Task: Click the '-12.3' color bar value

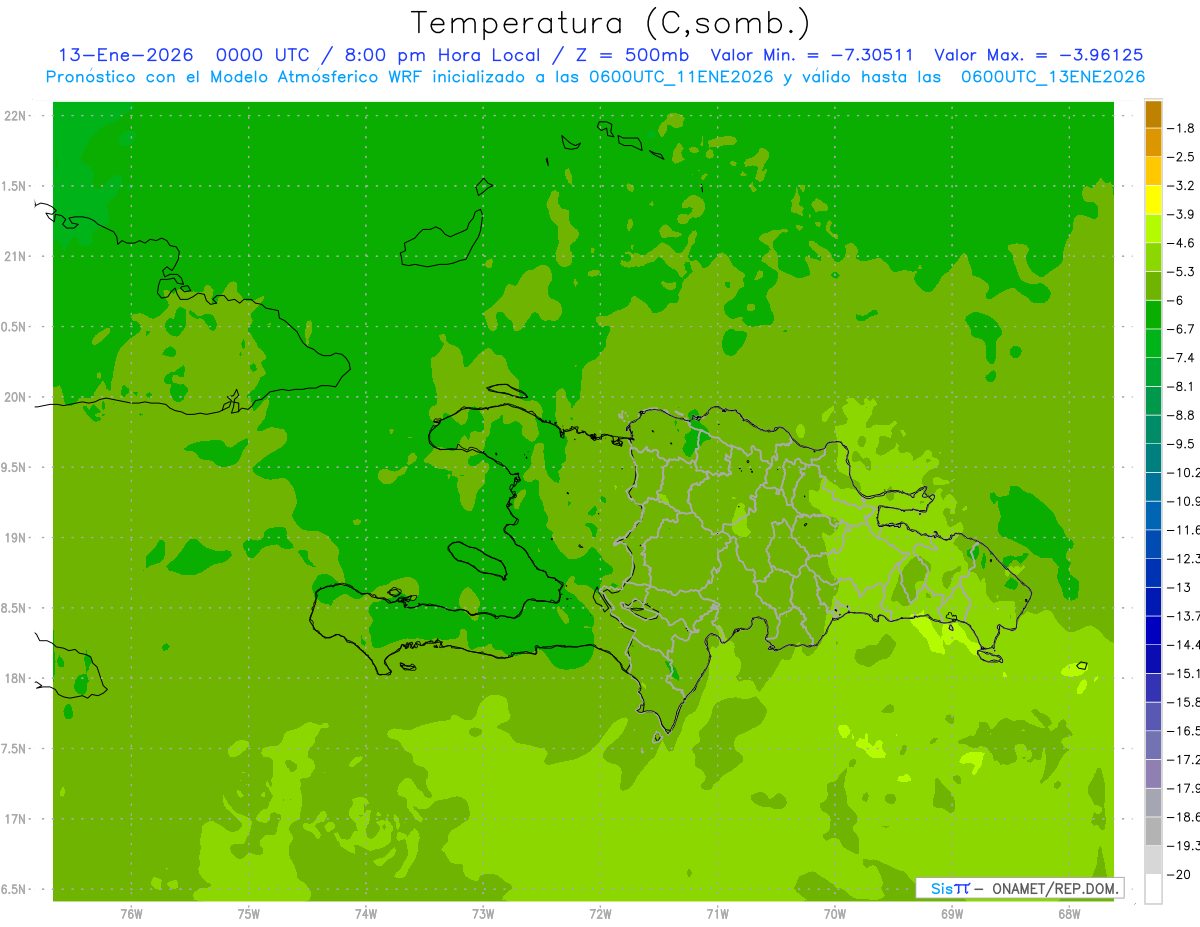Action: pyautogui.click(x=1184, y=558)
